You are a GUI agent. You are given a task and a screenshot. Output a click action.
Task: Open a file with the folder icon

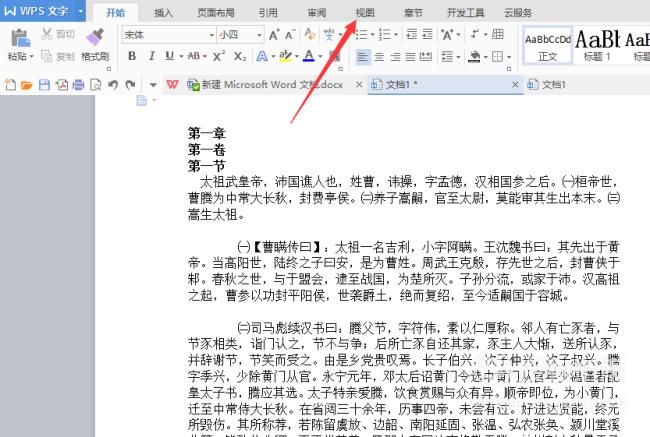[27, 85]
